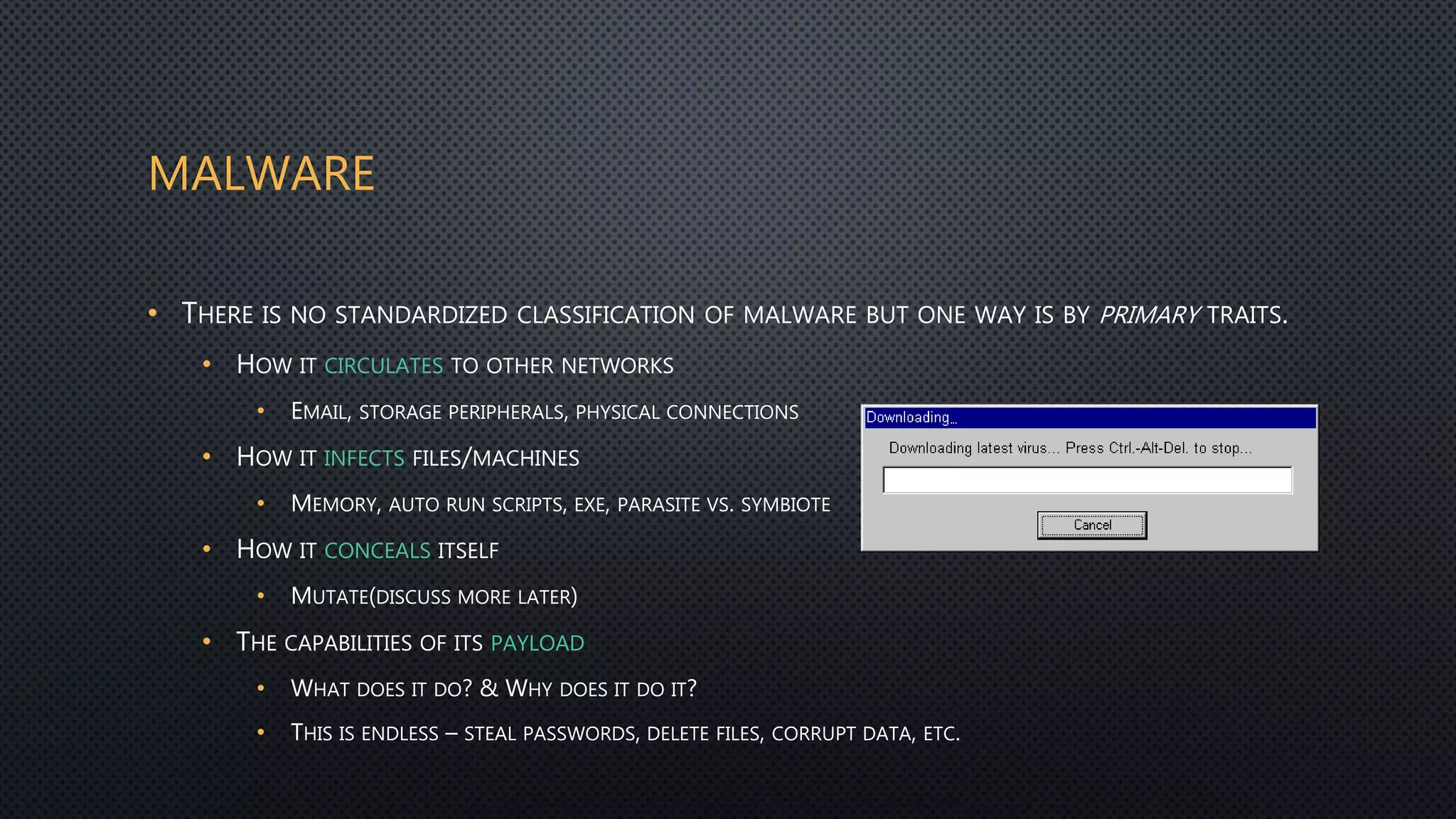Click the highlighted word INFECTS

click(x=364, y=458)
